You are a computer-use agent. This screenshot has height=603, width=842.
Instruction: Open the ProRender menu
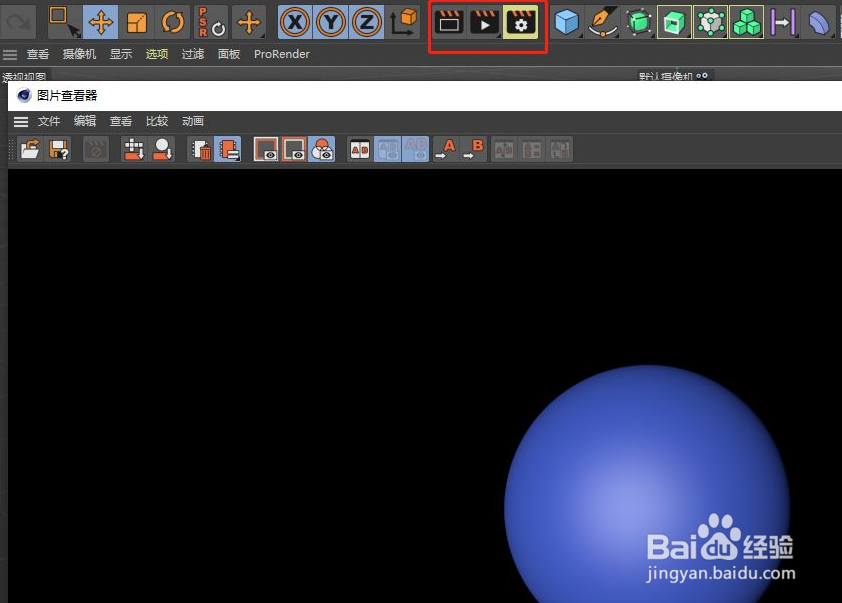(x=281, y=54)
